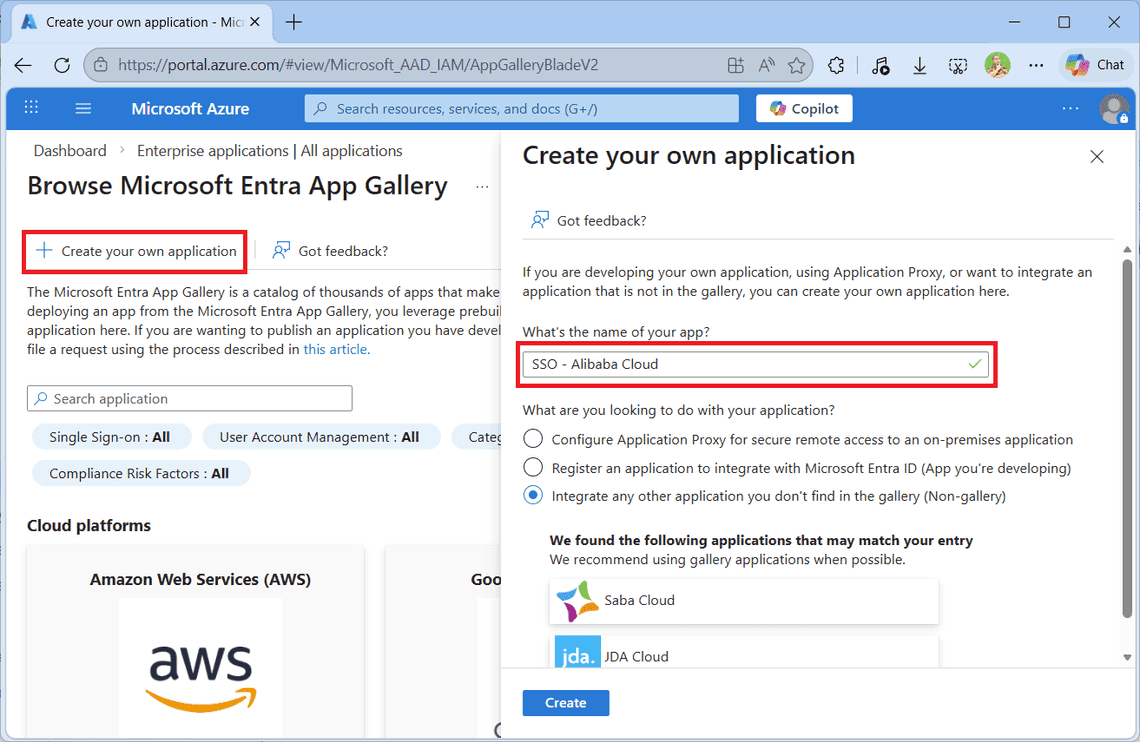The image size is (1140, 742).
Task: Click the Copilot button in Azure header
Action: tap(804, 108)
